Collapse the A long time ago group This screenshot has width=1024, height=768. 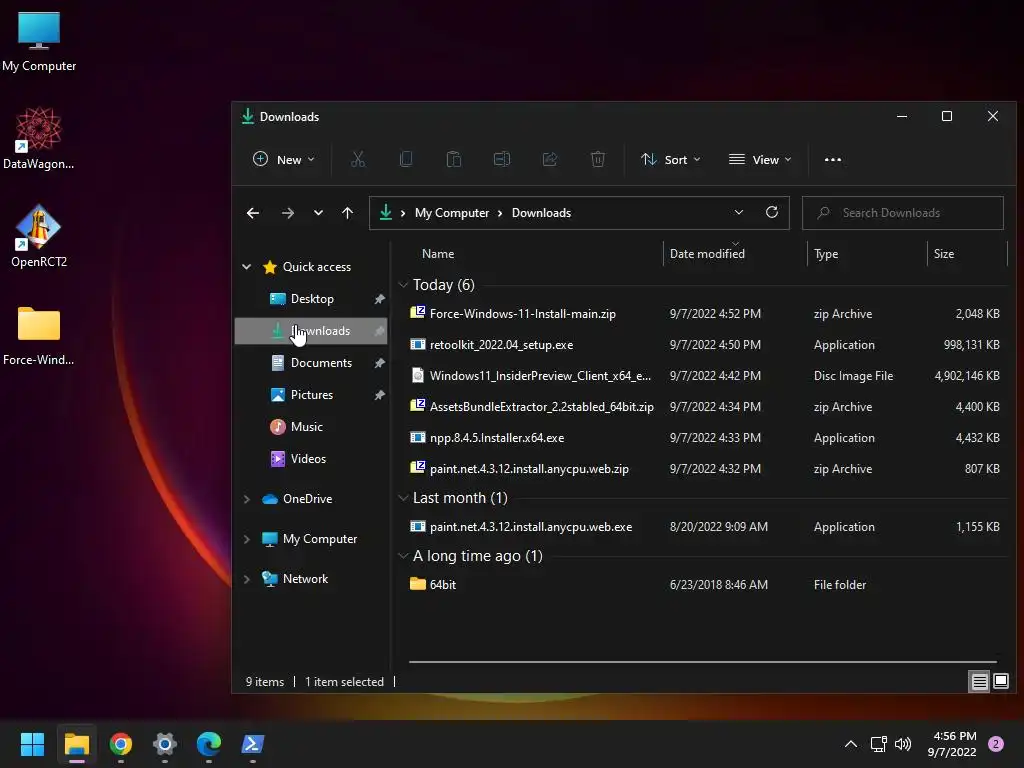403,556
